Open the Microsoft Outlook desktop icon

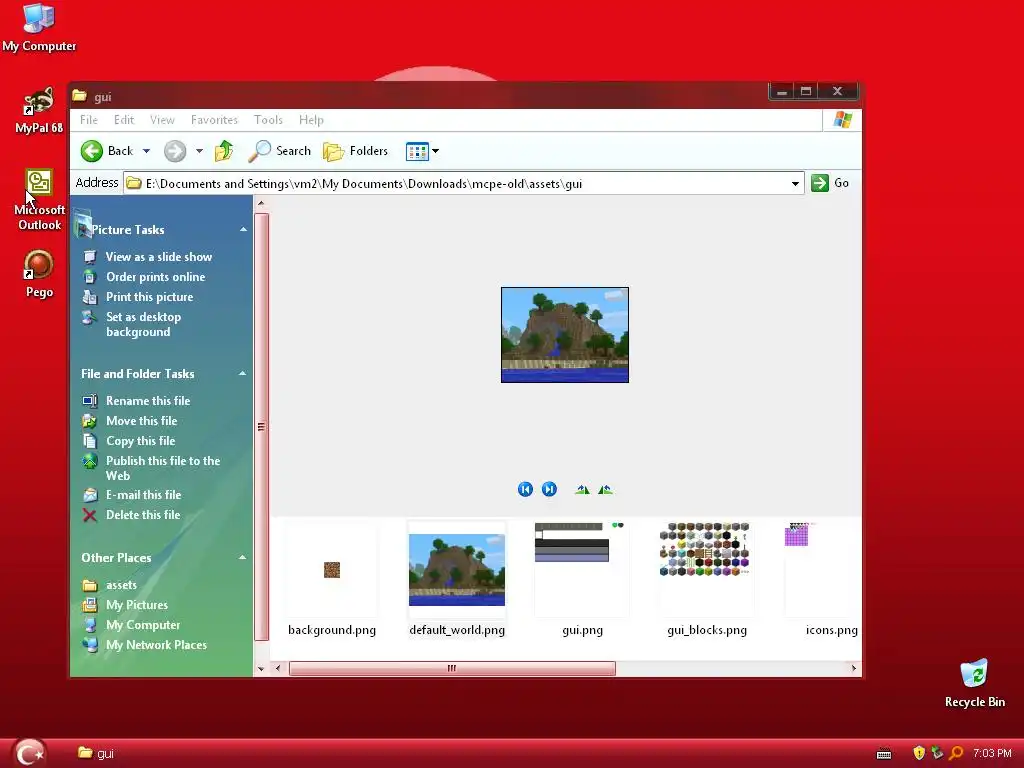point(39,200)
